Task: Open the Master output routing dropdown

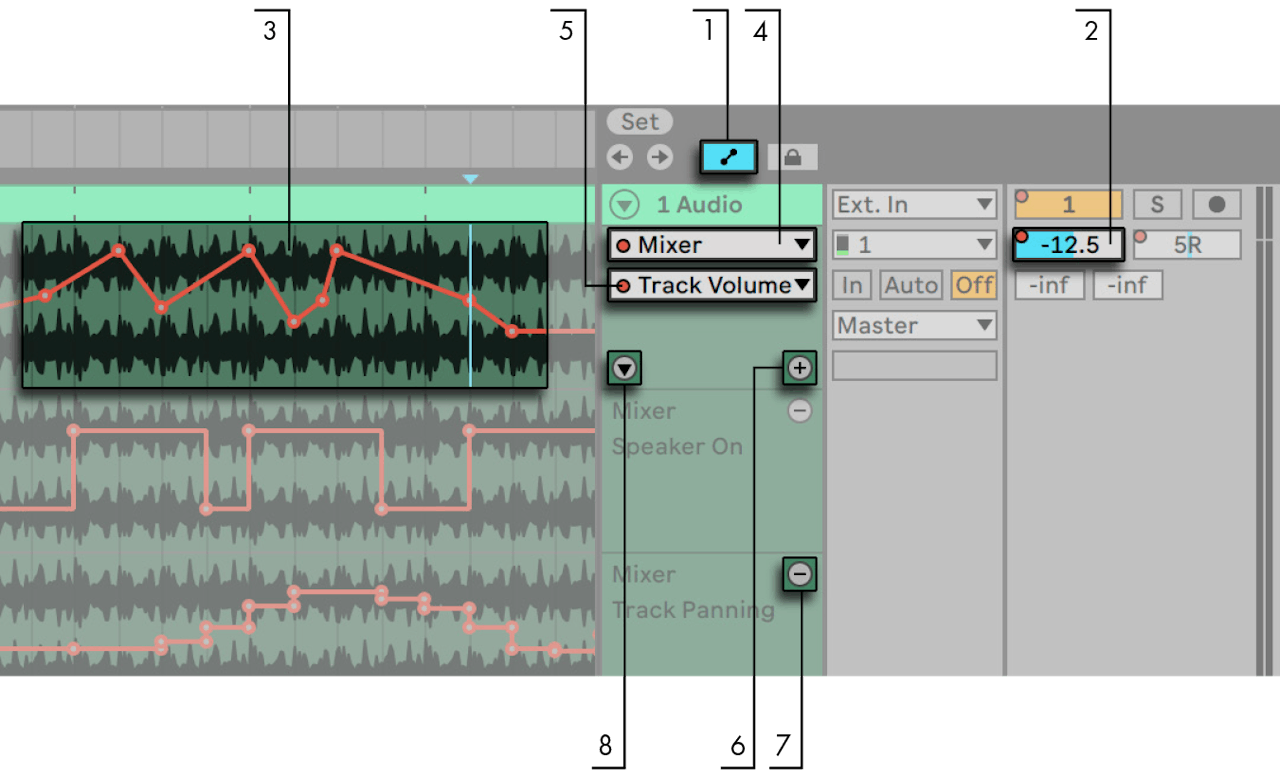Action: (913, 325)
